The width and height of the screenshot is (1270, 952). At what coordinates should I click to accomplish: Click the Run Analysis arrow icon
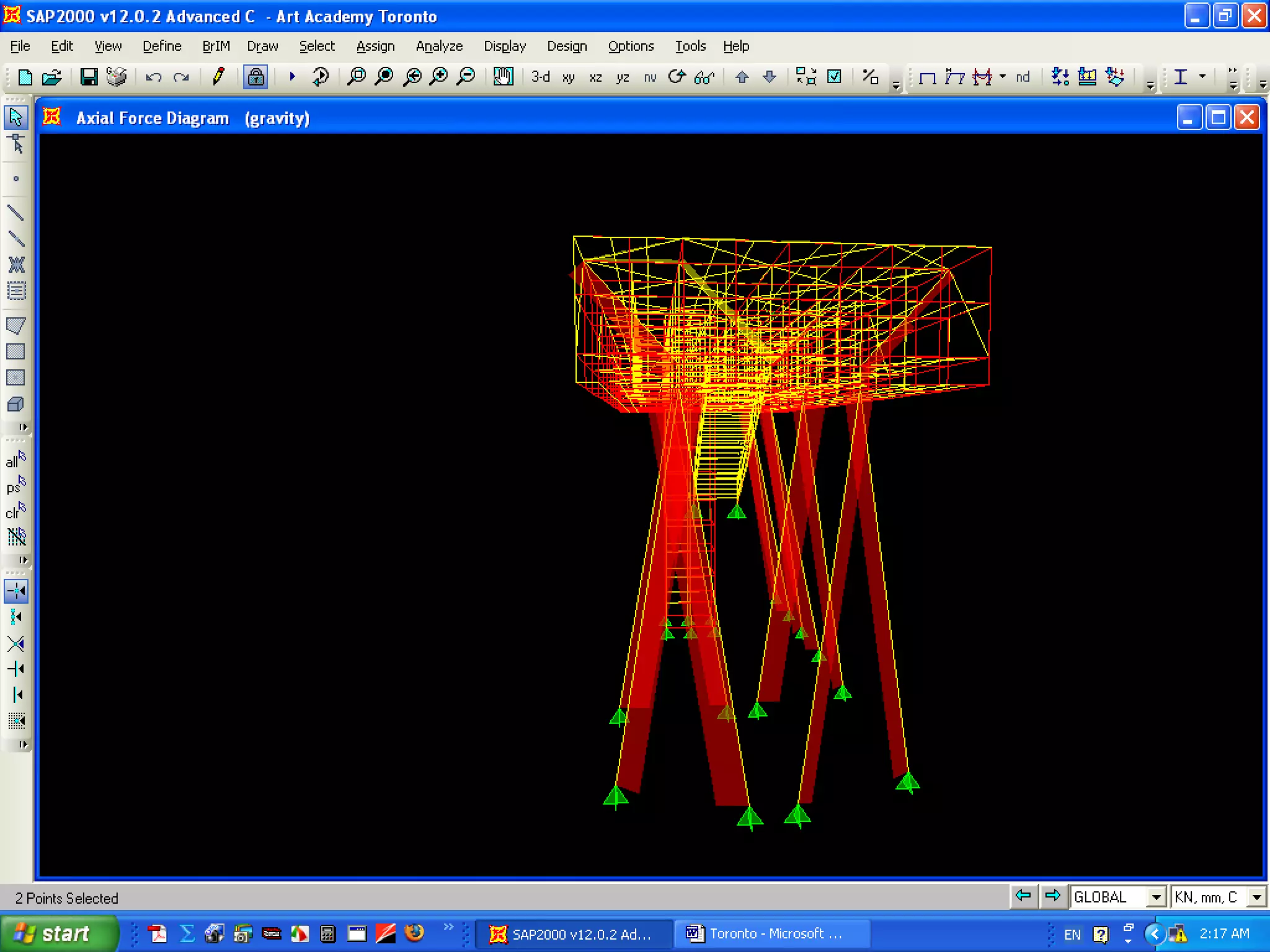pyautogui.click(x=292, y=77)
